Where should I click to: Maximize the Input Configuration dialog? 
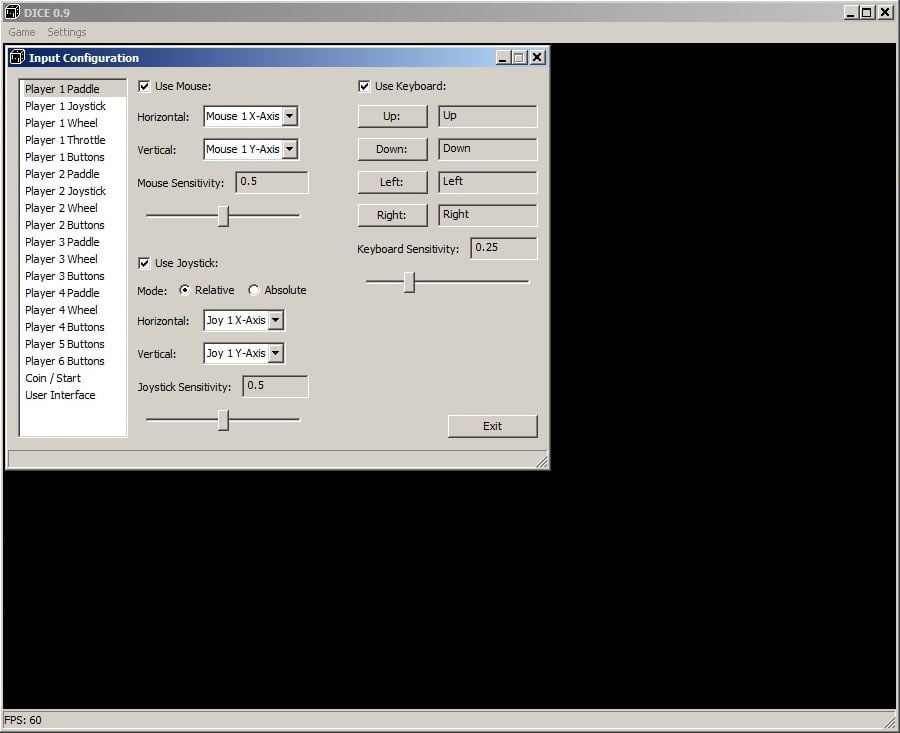point(520,58)
